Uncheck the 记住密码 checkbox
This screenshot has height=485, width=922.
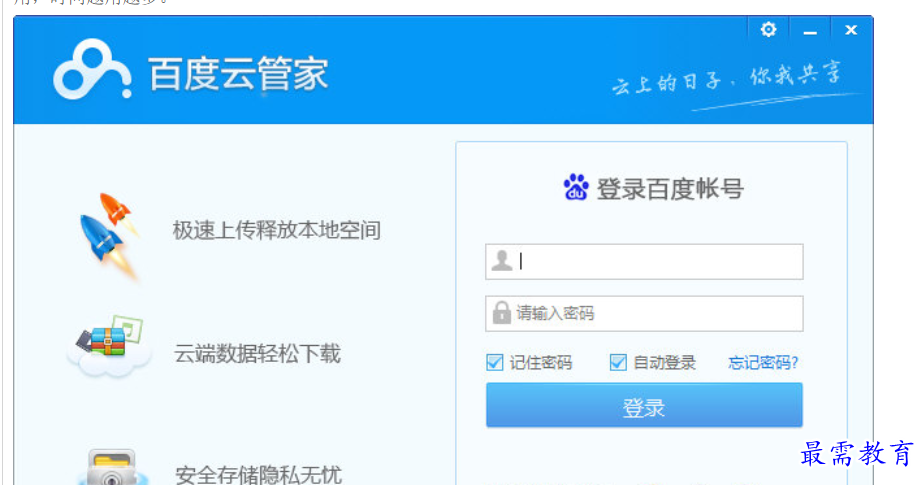click(495, 362)
